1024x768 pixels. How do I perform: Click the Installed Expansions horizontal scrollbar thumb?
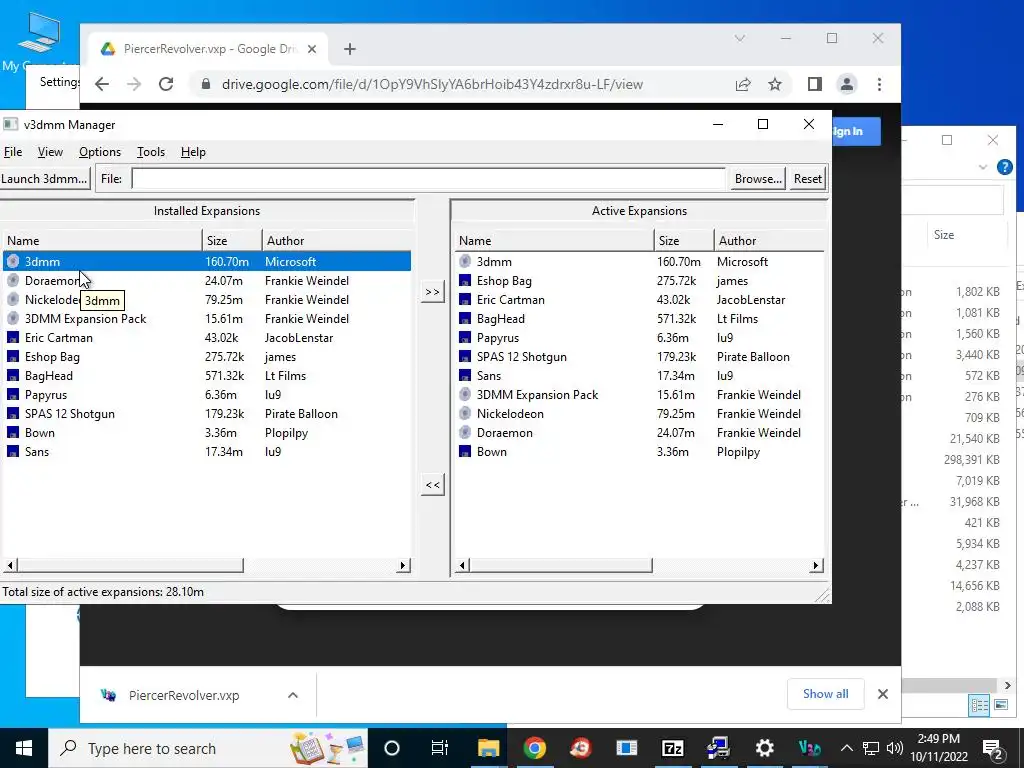pos(130,565)
